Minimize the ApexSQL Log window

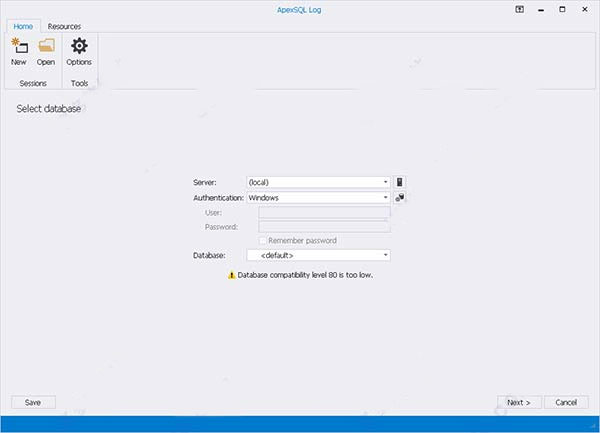pos(541,9)
